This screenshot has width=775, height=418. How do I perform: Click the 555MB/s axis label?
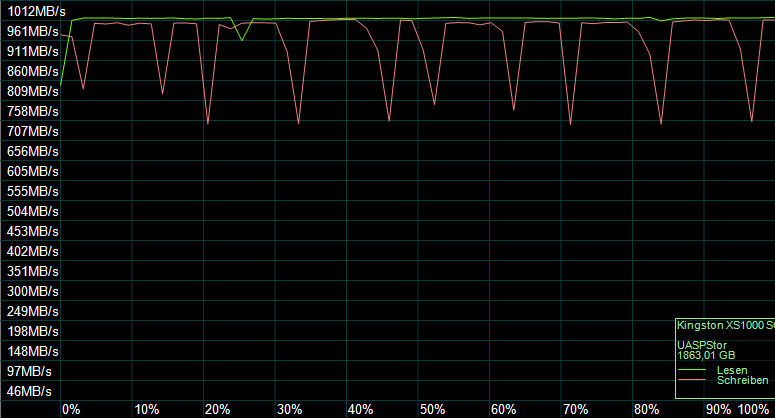[x=33, y=191]
